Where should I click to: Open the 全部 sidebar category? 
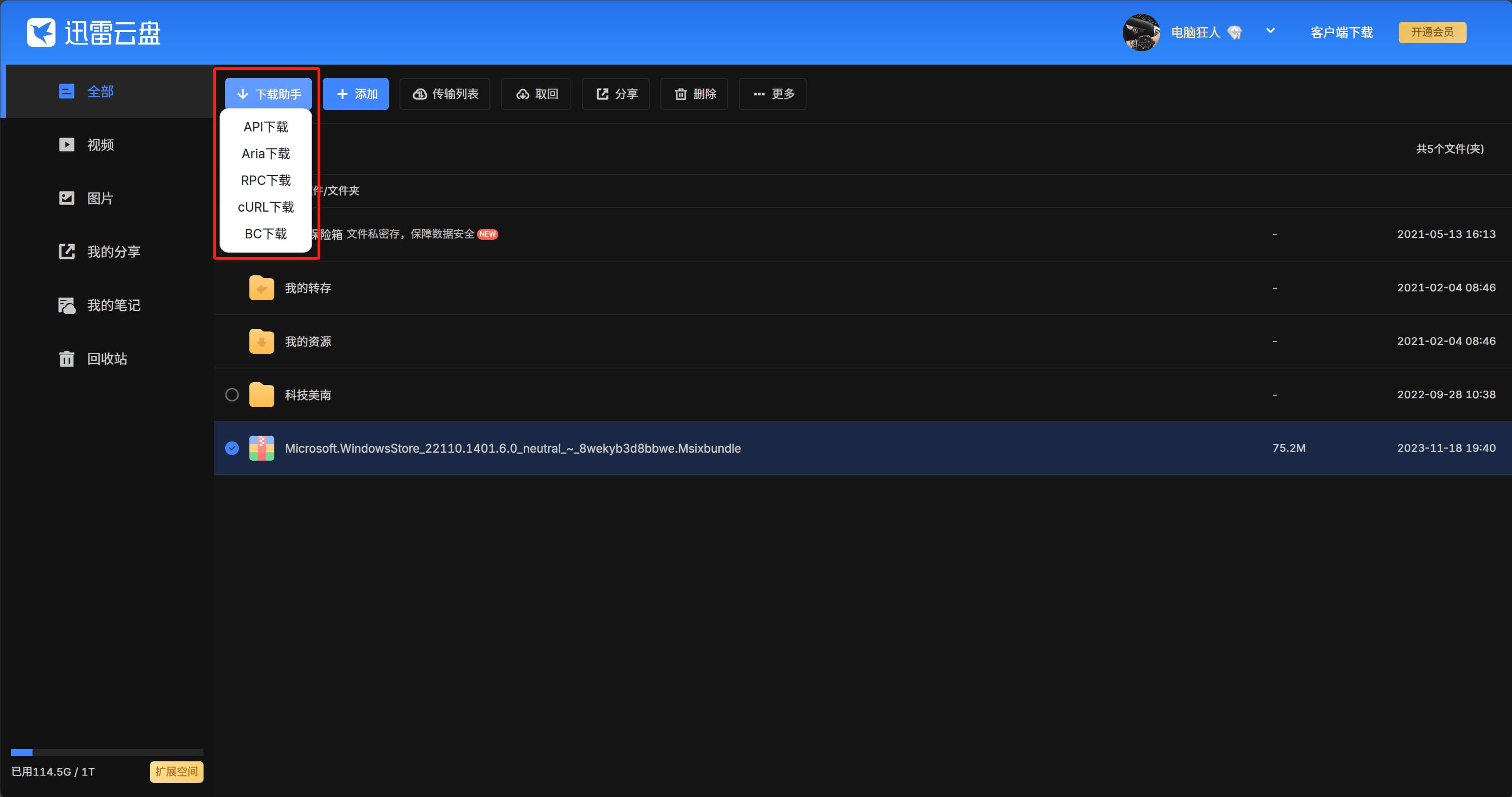click(107, 92)
